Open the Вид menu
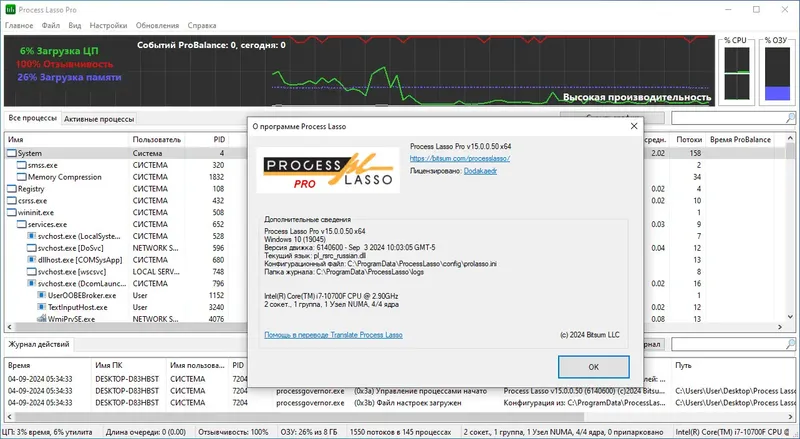This screenshot has width=800, height=439. coord(74,25)
